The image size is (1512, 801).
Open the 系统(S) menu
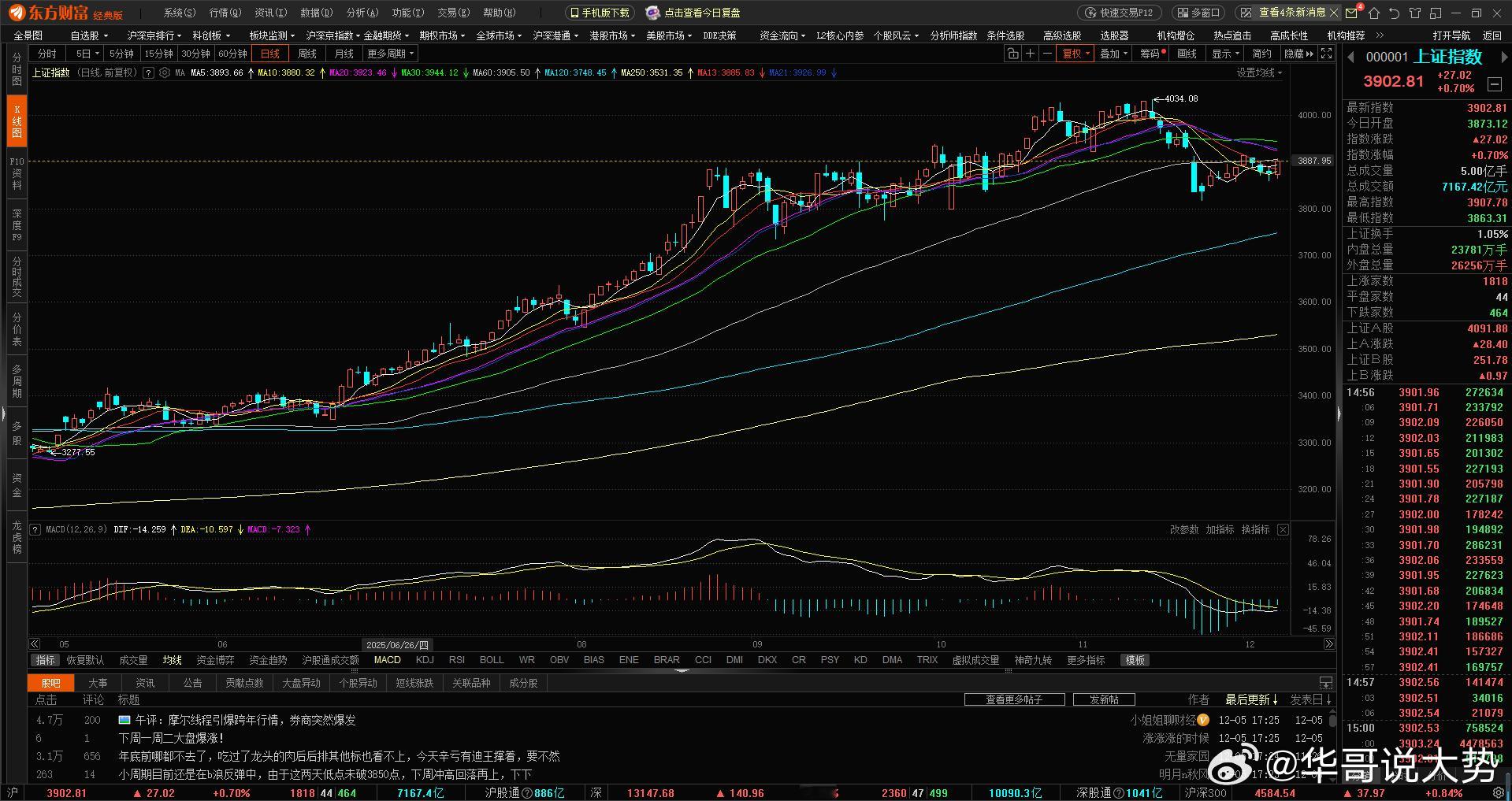[180, 13]
